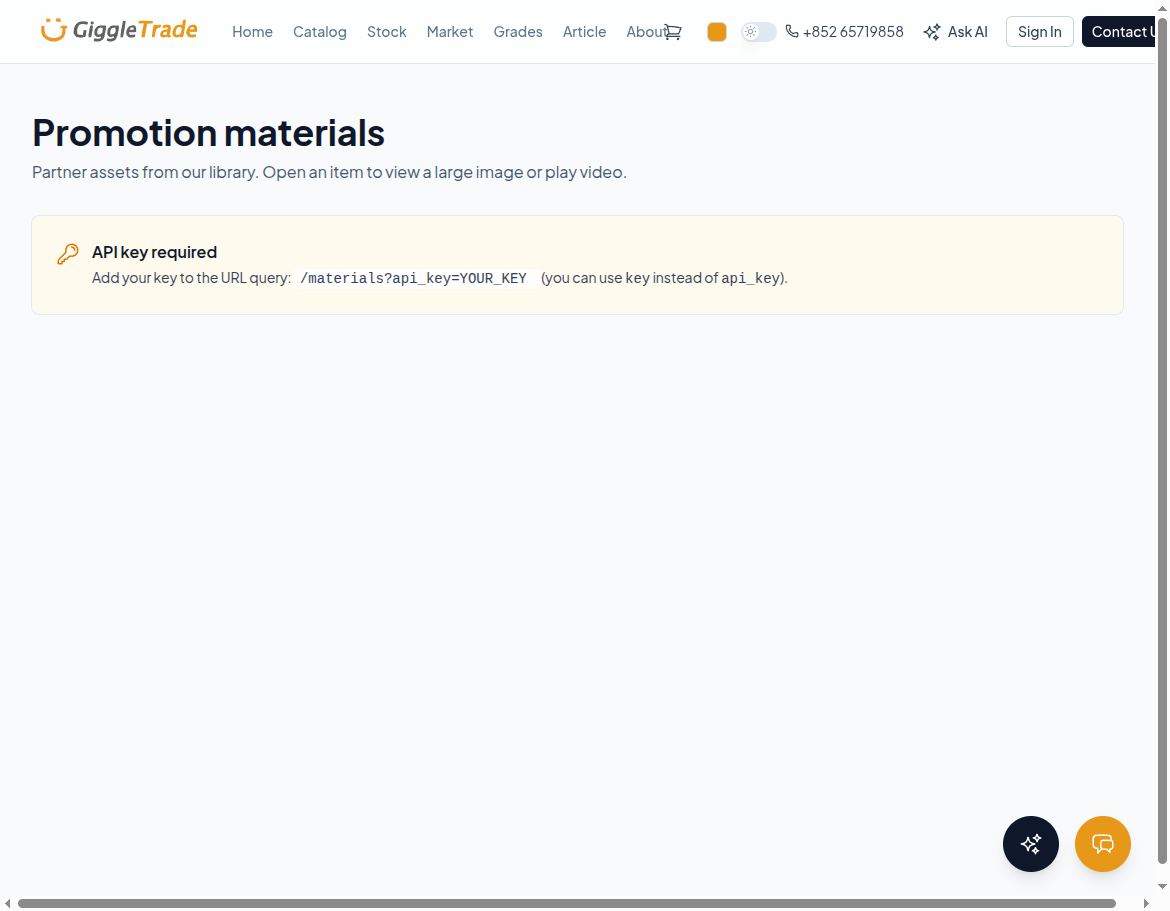Image resolution: width=1170 pixels, height=911 pixels.
Task: Expand the Catalog navigation item
Action: 320,31
